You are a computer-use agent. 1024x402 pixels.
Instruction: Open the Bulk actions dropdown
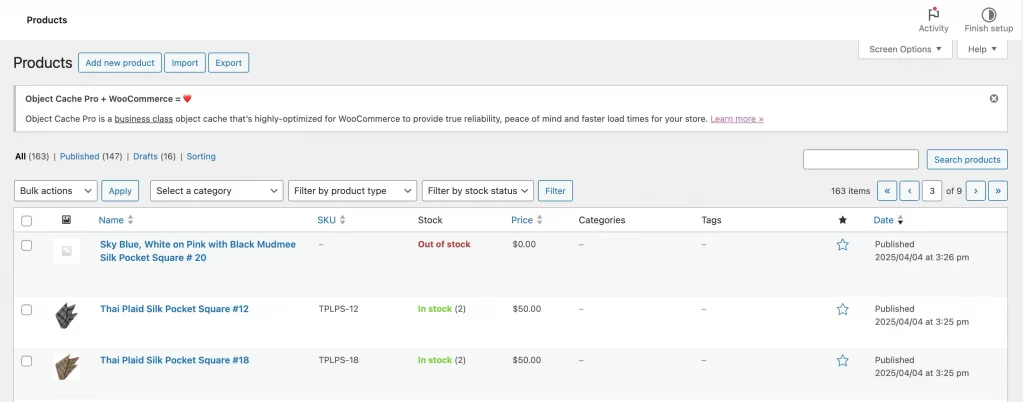click(x=56, y=191)
